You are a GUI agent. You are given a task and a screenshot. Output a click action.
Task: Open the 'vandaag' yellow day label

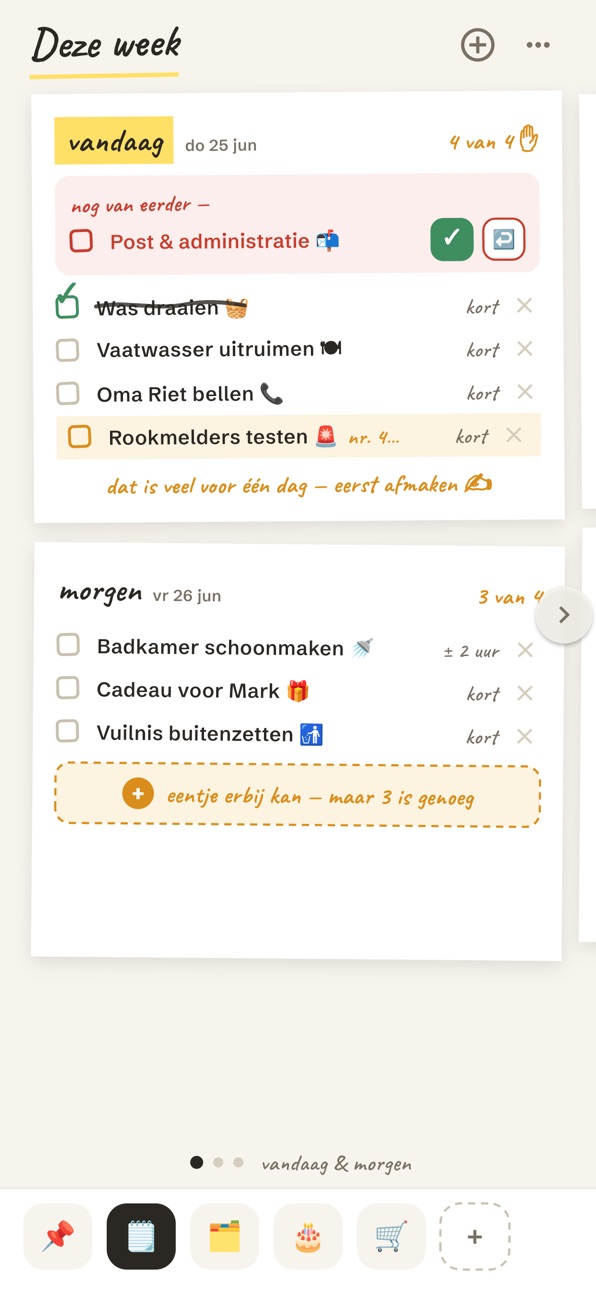115,143
